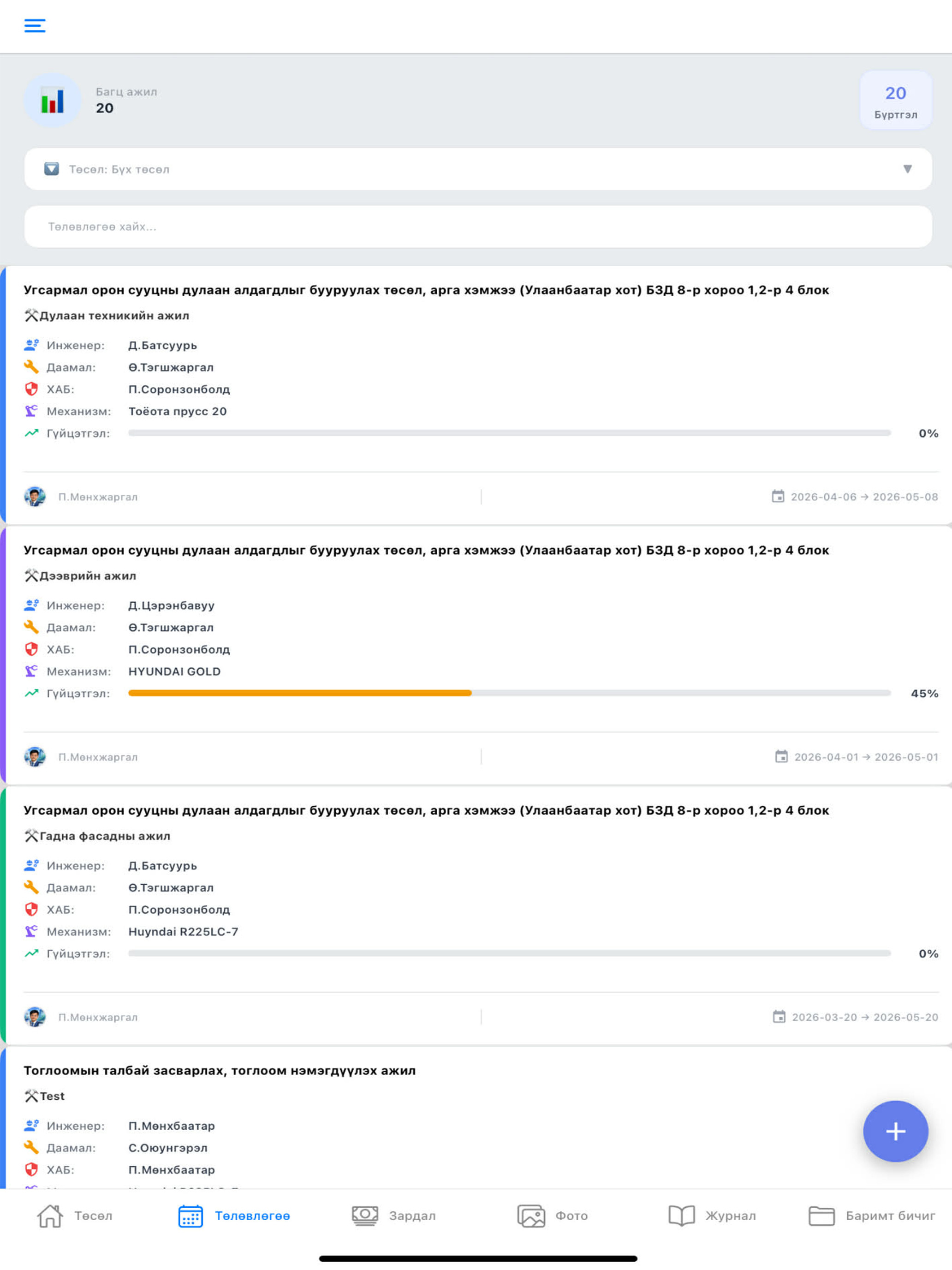
Task: Select date range 2026-03-20 → 2026-05-20
Action: pos(865,1017)
